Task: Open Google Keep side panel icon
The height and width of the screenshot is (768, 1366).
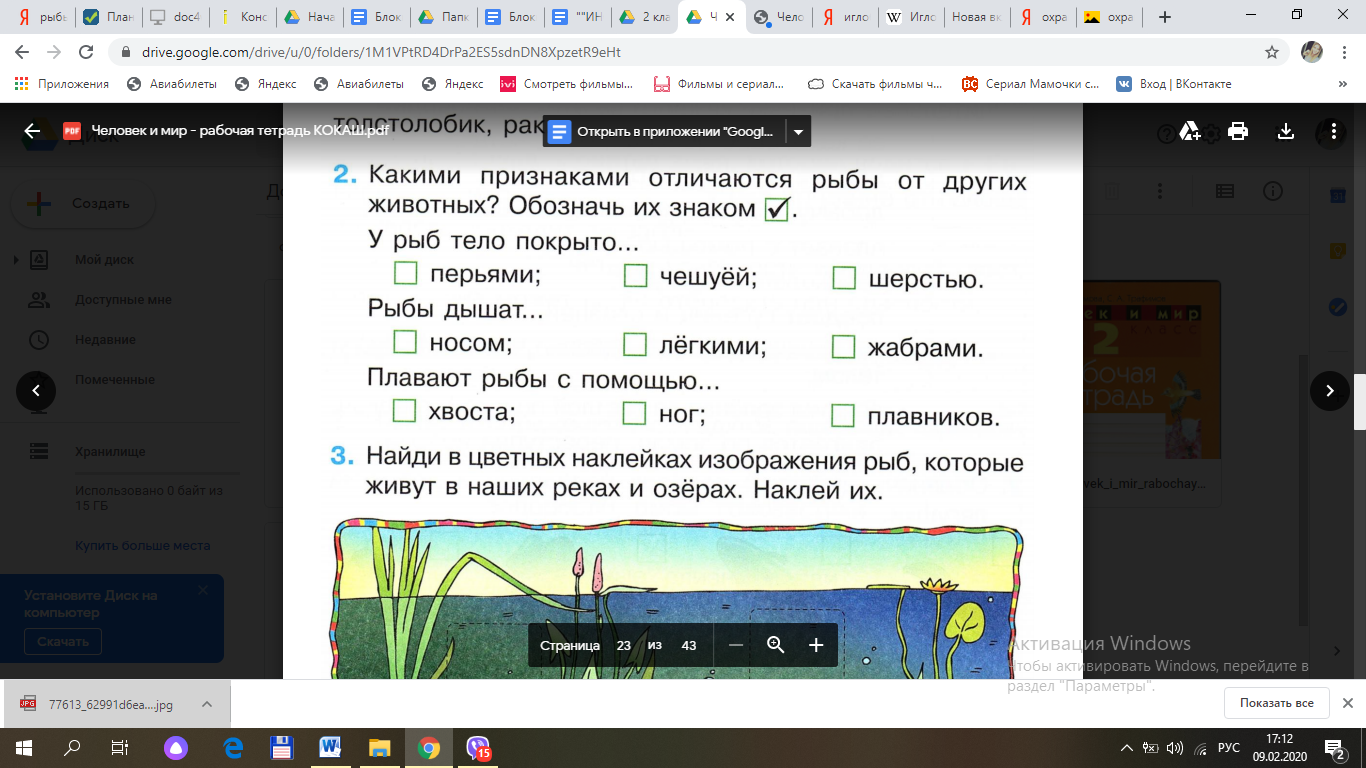Action: (x=1337, y=250)
